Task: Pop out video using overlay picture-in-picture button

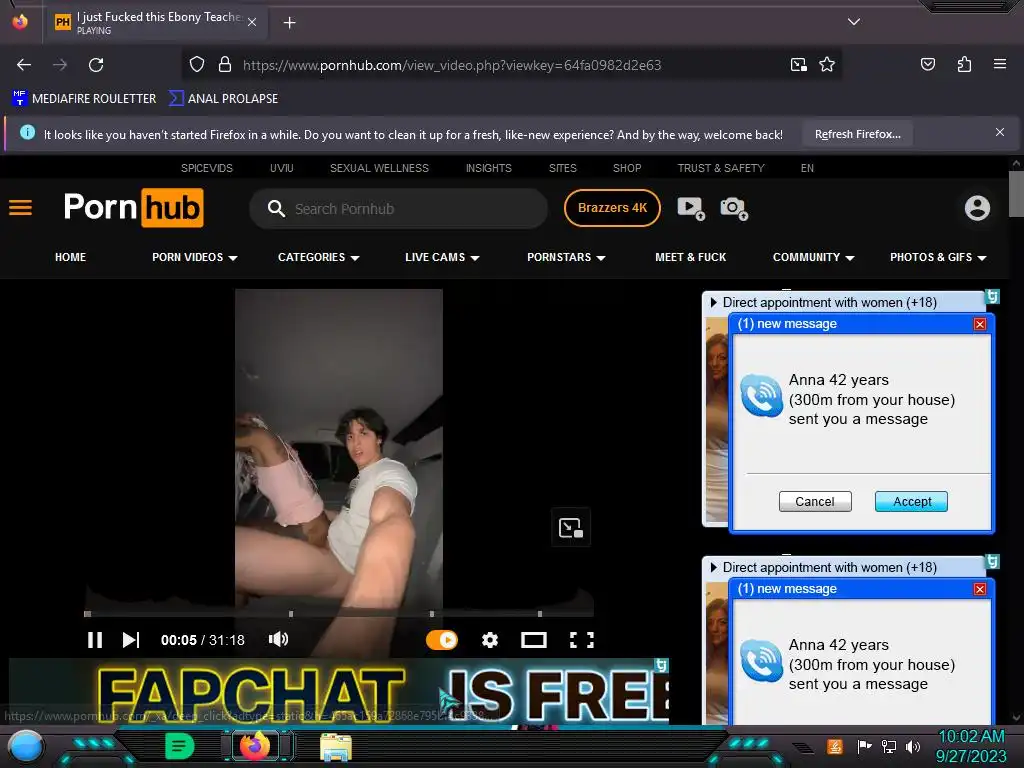Action: coord(571,527)
